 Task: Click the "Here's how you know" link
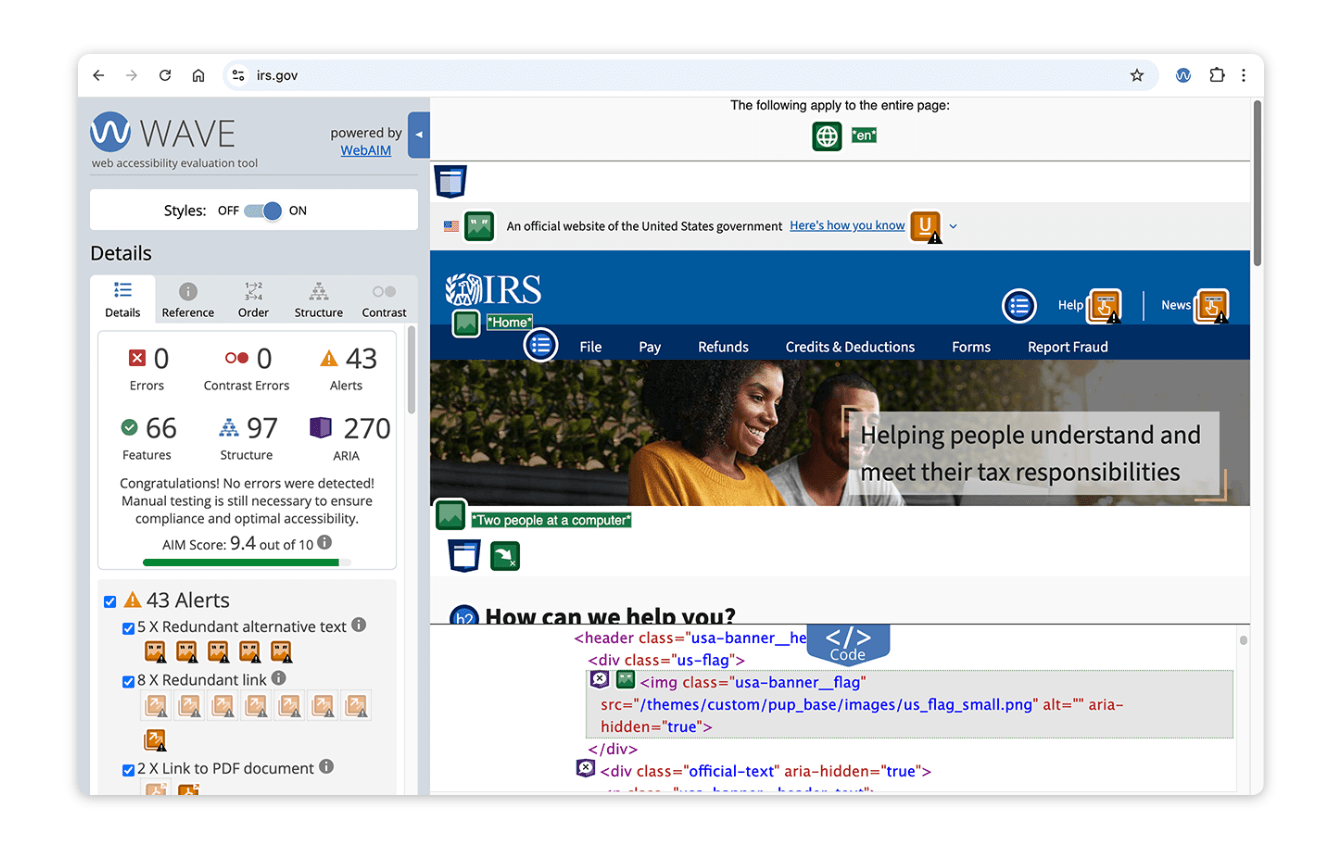tap(846, 225)
